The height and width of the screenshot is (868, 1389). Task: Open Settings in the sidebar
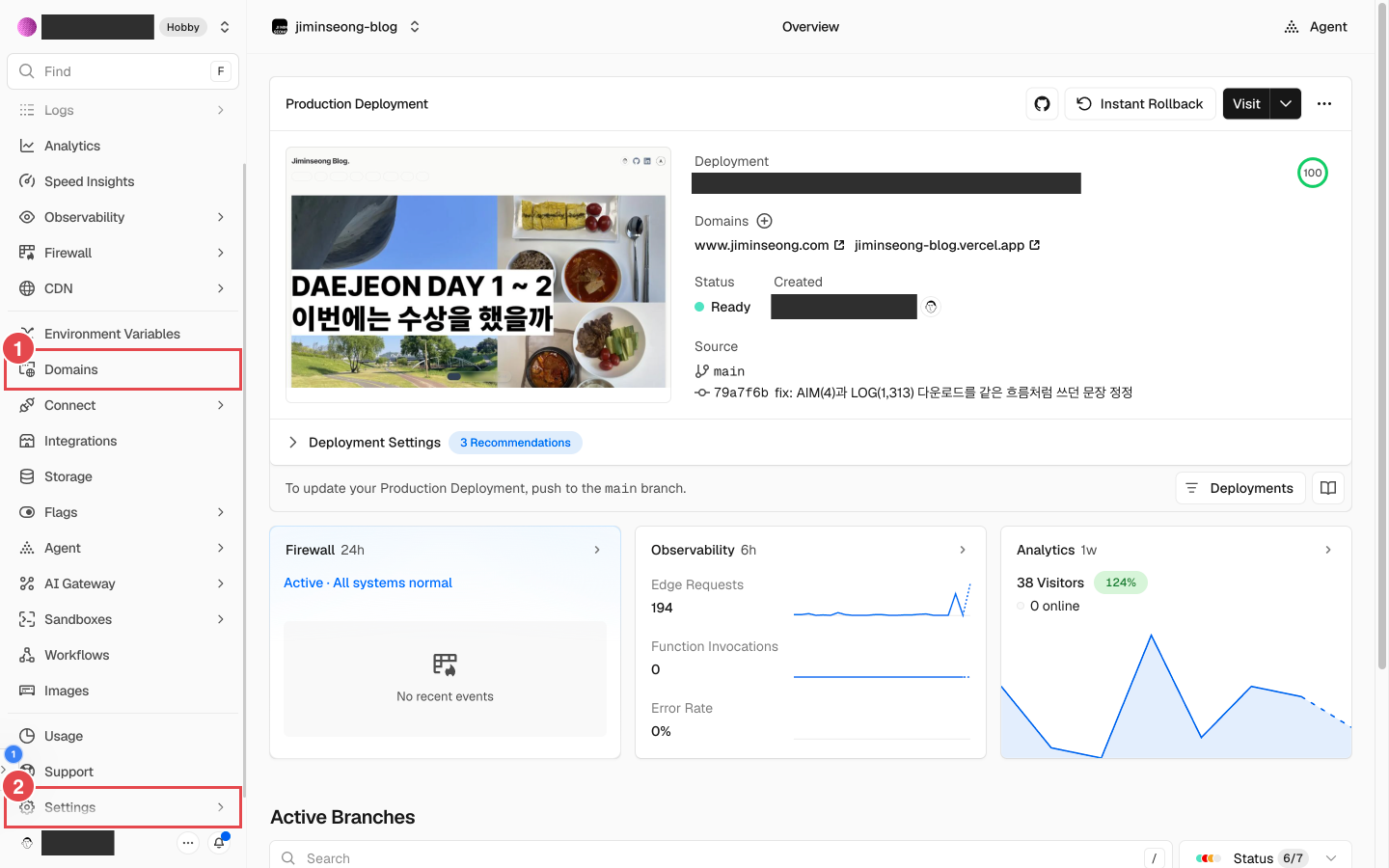123,807
